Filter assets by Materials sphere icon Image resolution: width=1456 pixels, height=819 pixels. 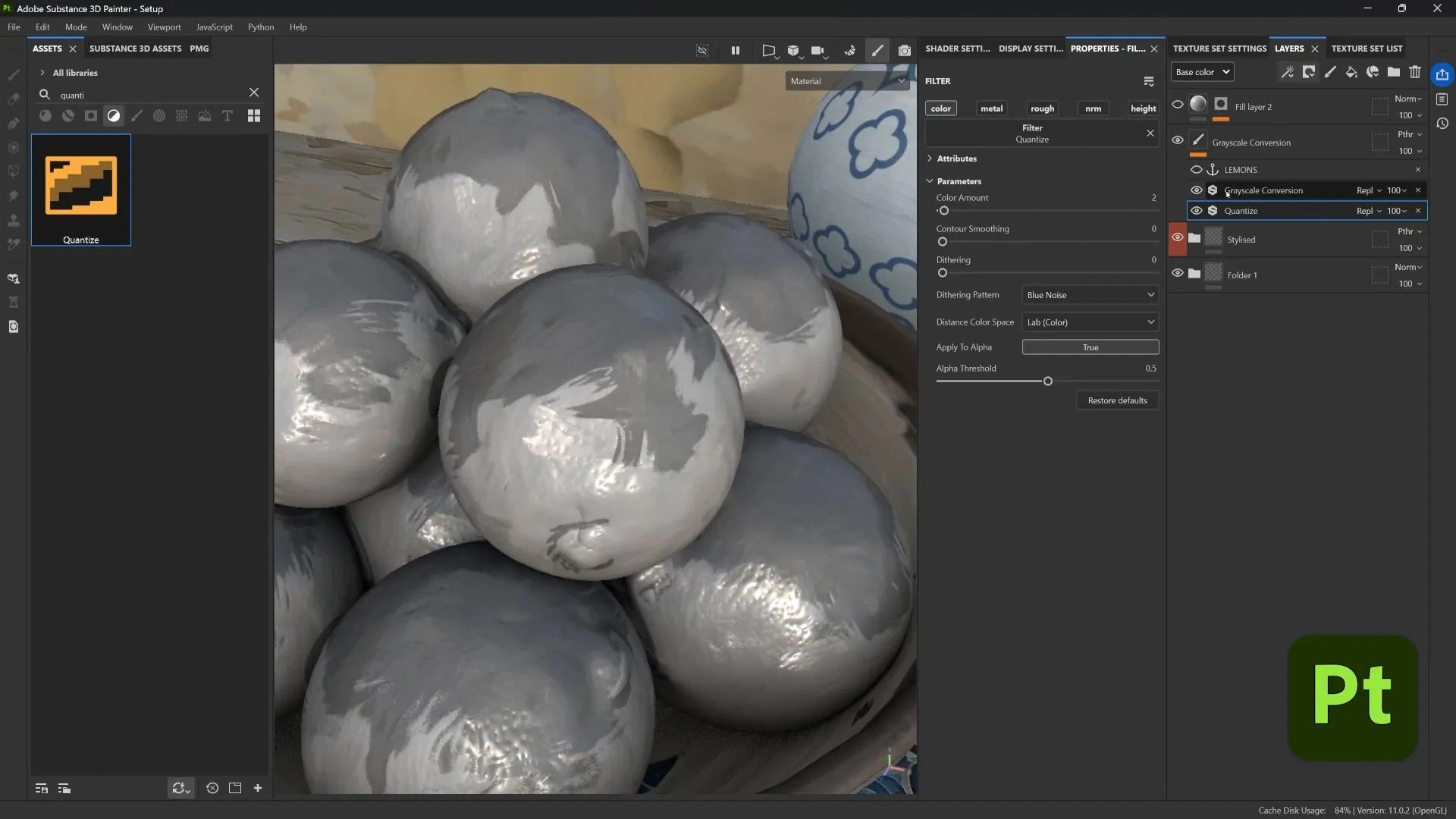tap(45, 116)
